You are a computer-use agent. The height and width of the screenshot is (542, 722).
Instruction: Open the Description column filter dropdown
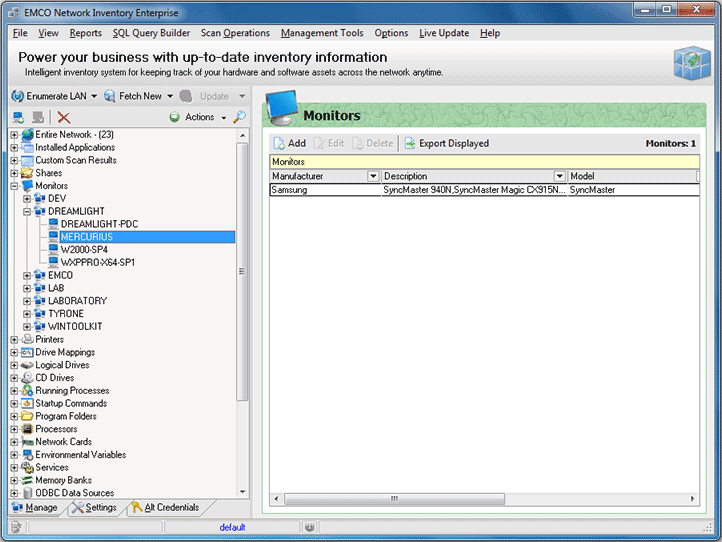[560, 176]
